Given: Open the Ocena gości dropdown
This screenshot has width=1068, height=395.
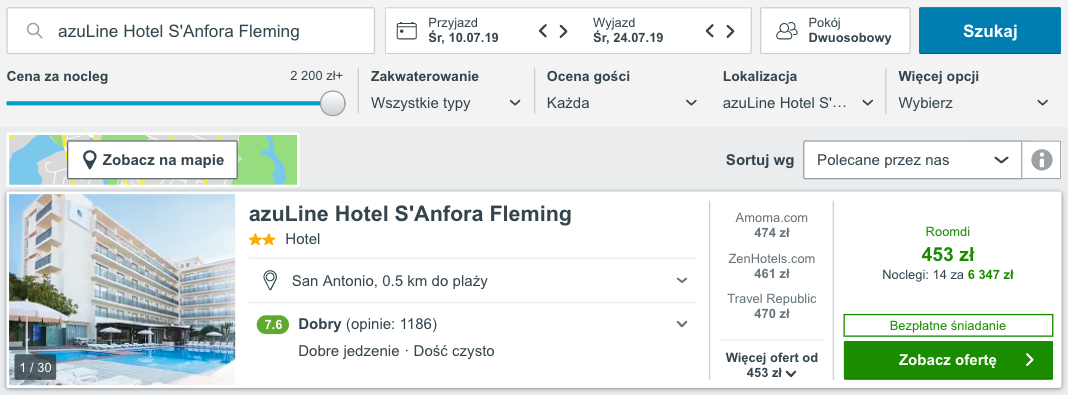Looking at the screenshot, I should tap(623, 104).
